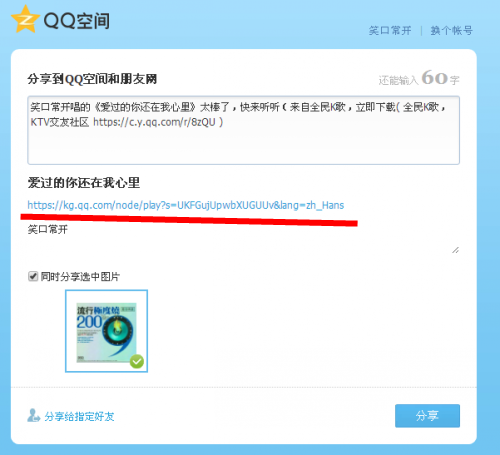The image size is (500, 455).
Task: Click the 同时分享选中图片 label text
Action: tap(80, 277)
